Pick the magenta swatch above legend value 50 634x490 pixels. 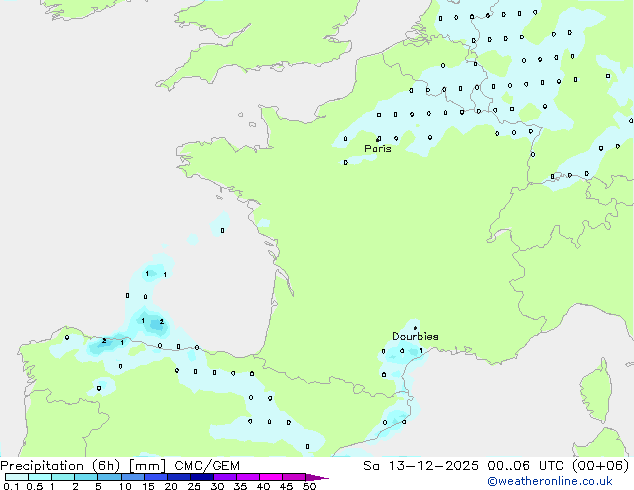[x=309, y=478]
